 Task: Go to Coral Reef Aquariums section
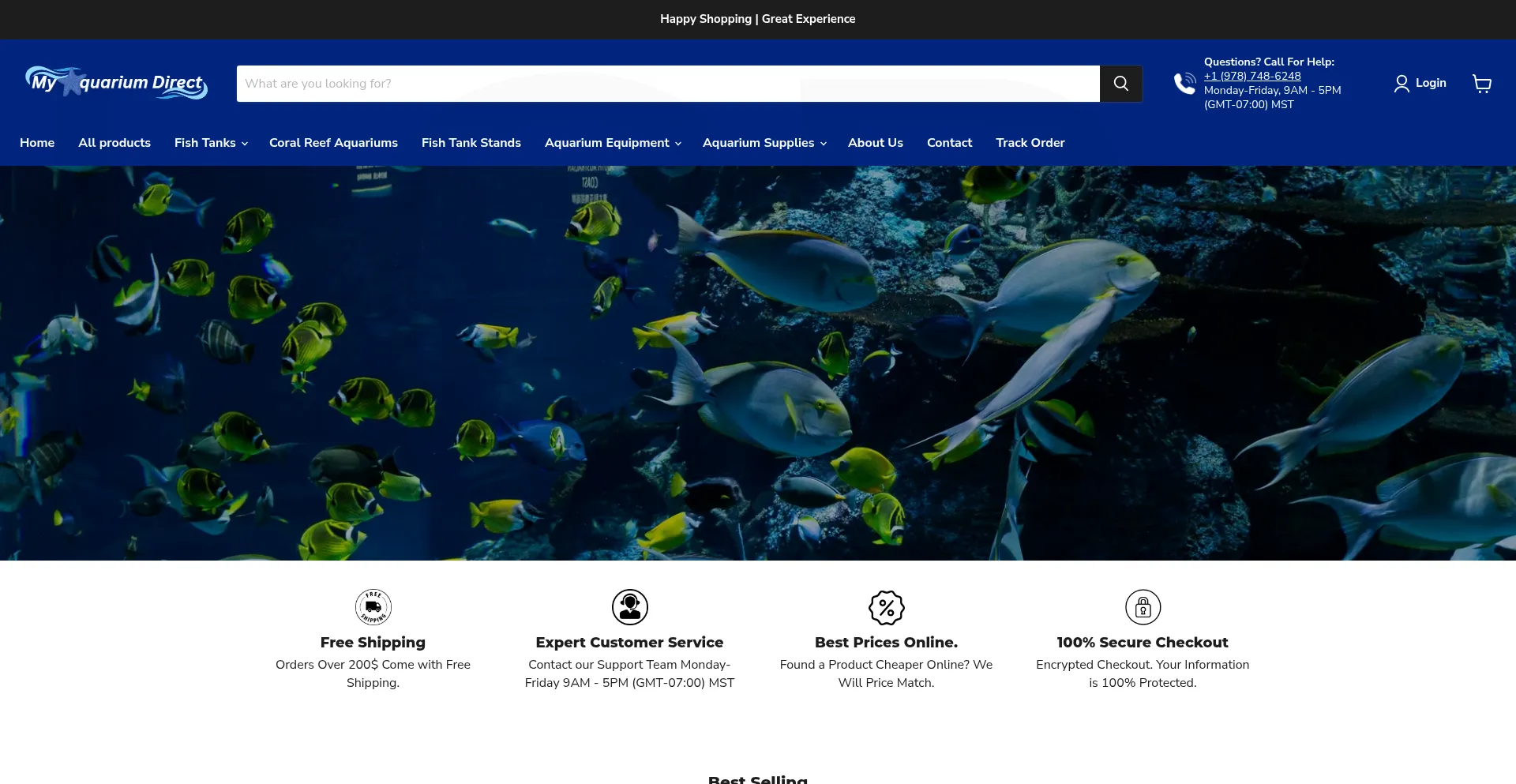(x=333, y=143)
